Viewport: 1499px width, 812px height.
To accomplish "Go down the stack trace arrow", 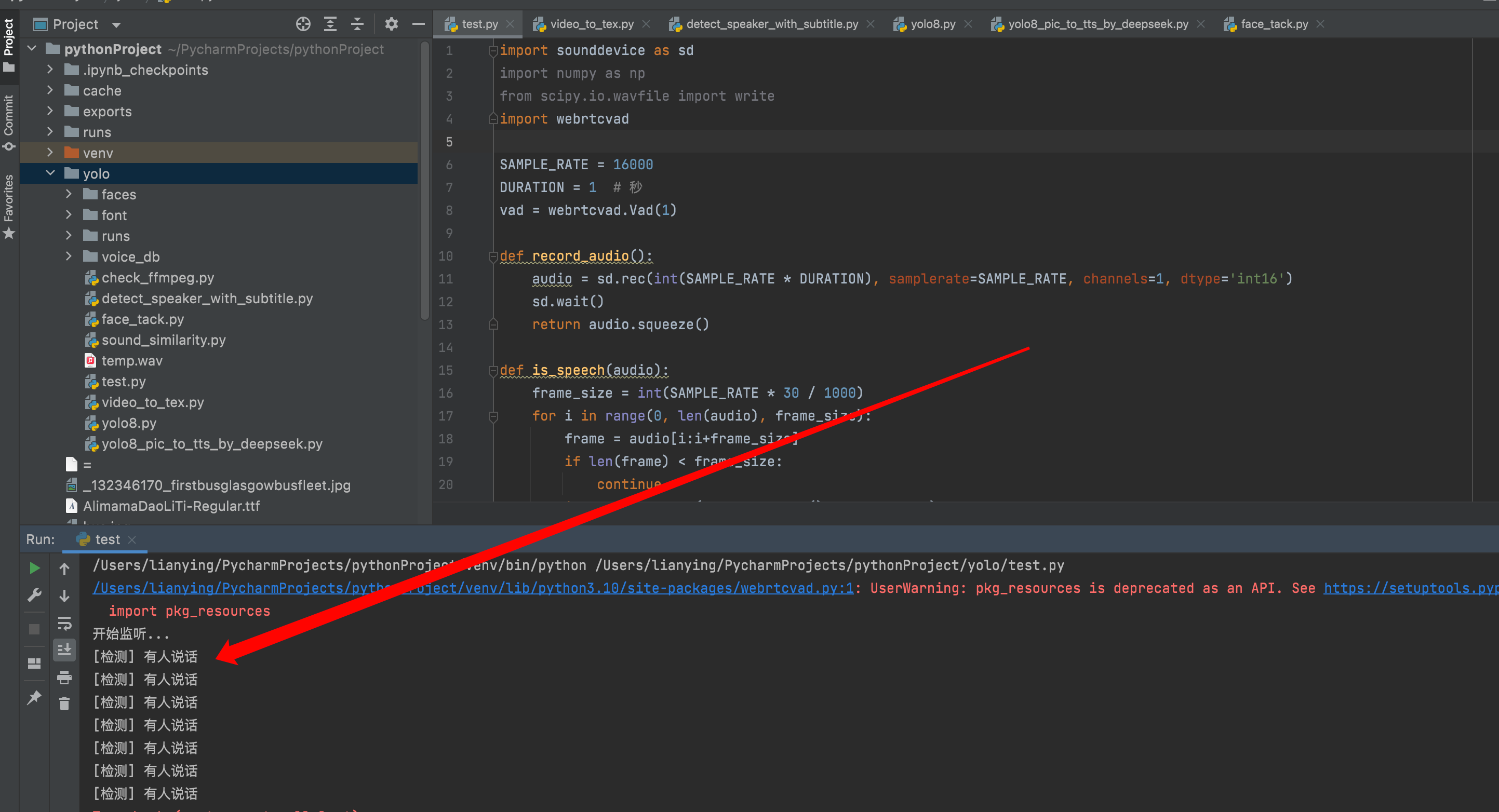I will (x=64, y=596).
